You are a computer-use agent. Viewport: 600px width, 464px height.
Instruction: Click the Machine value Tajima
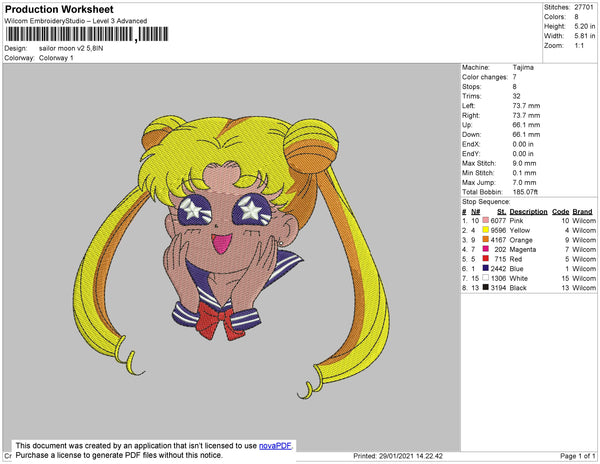pyautogui.click(x=523, y=67)
